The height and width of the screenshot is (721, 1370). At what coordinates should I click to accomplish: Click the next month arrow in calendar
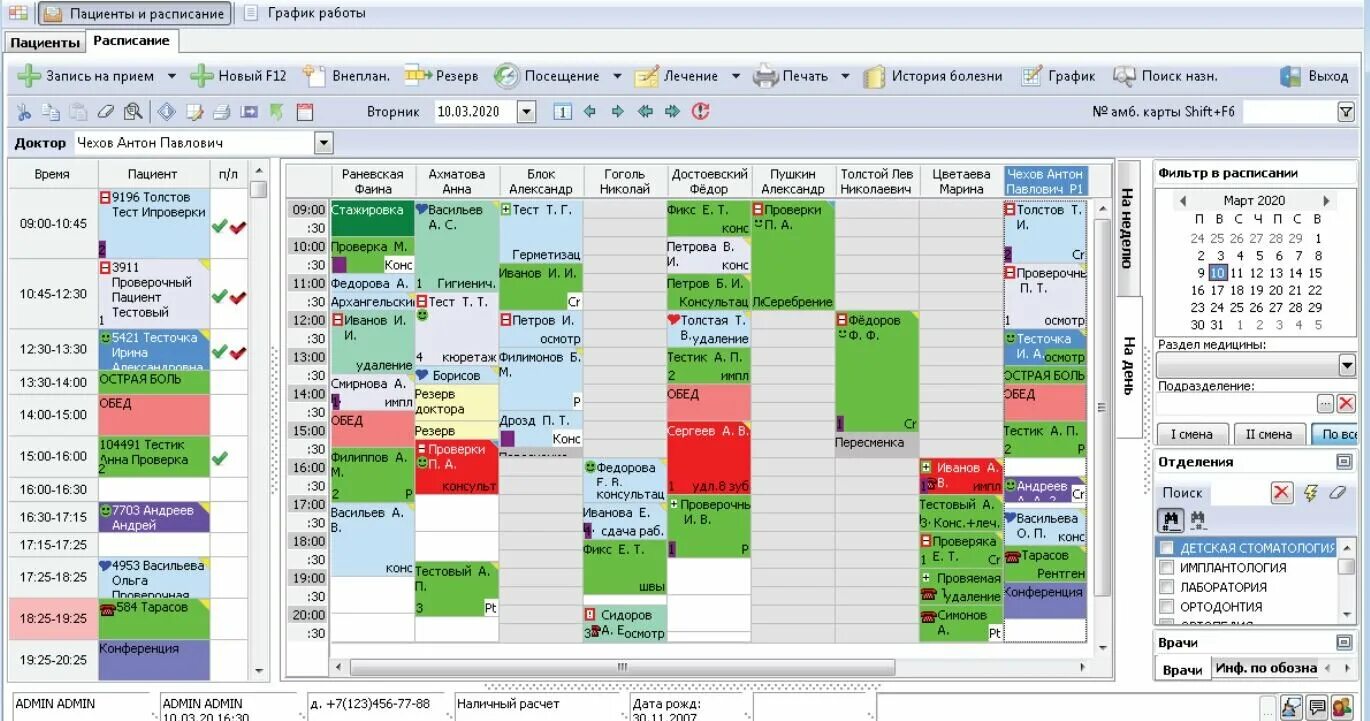(1327, 201)
